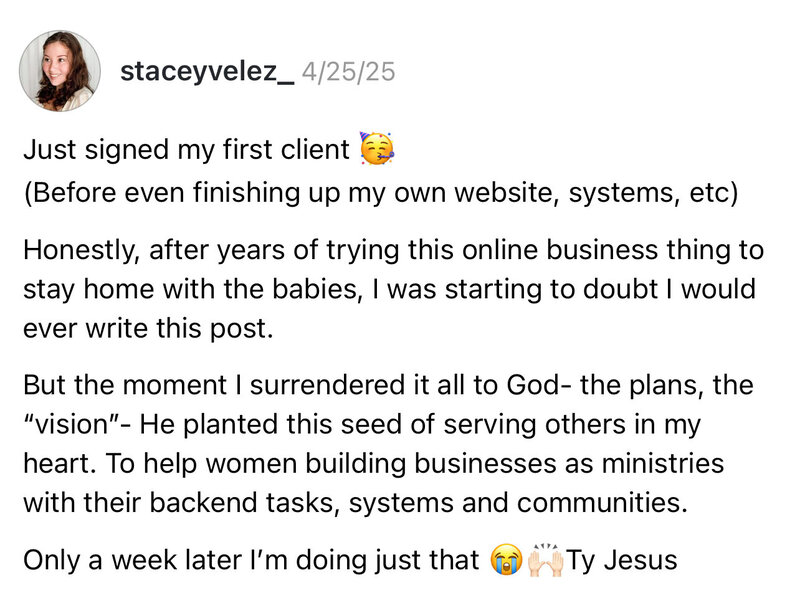Click the line starting 'But the moment I surrendered'
This screenshot has height=593, width=800.
pos(388,385)
